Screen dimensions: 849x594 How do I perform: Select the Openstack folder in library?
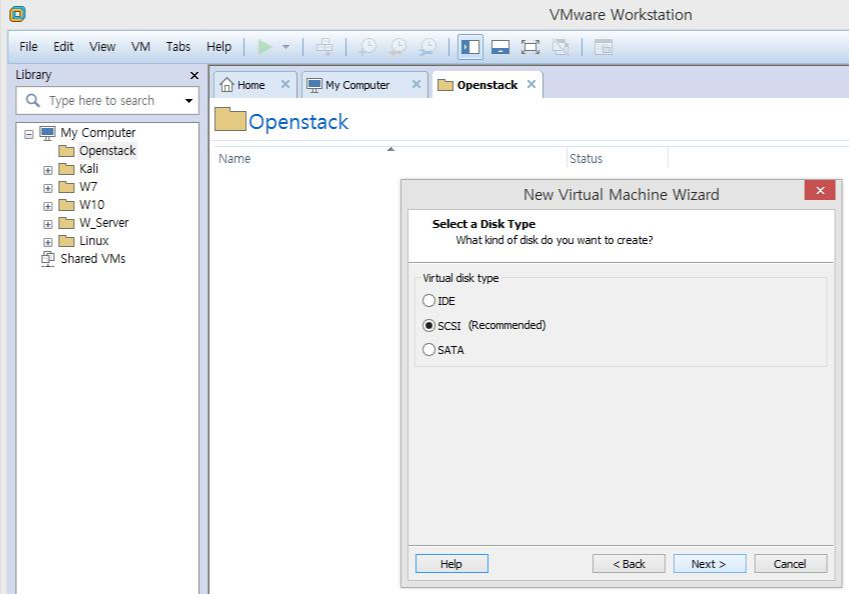pos(107,151)
